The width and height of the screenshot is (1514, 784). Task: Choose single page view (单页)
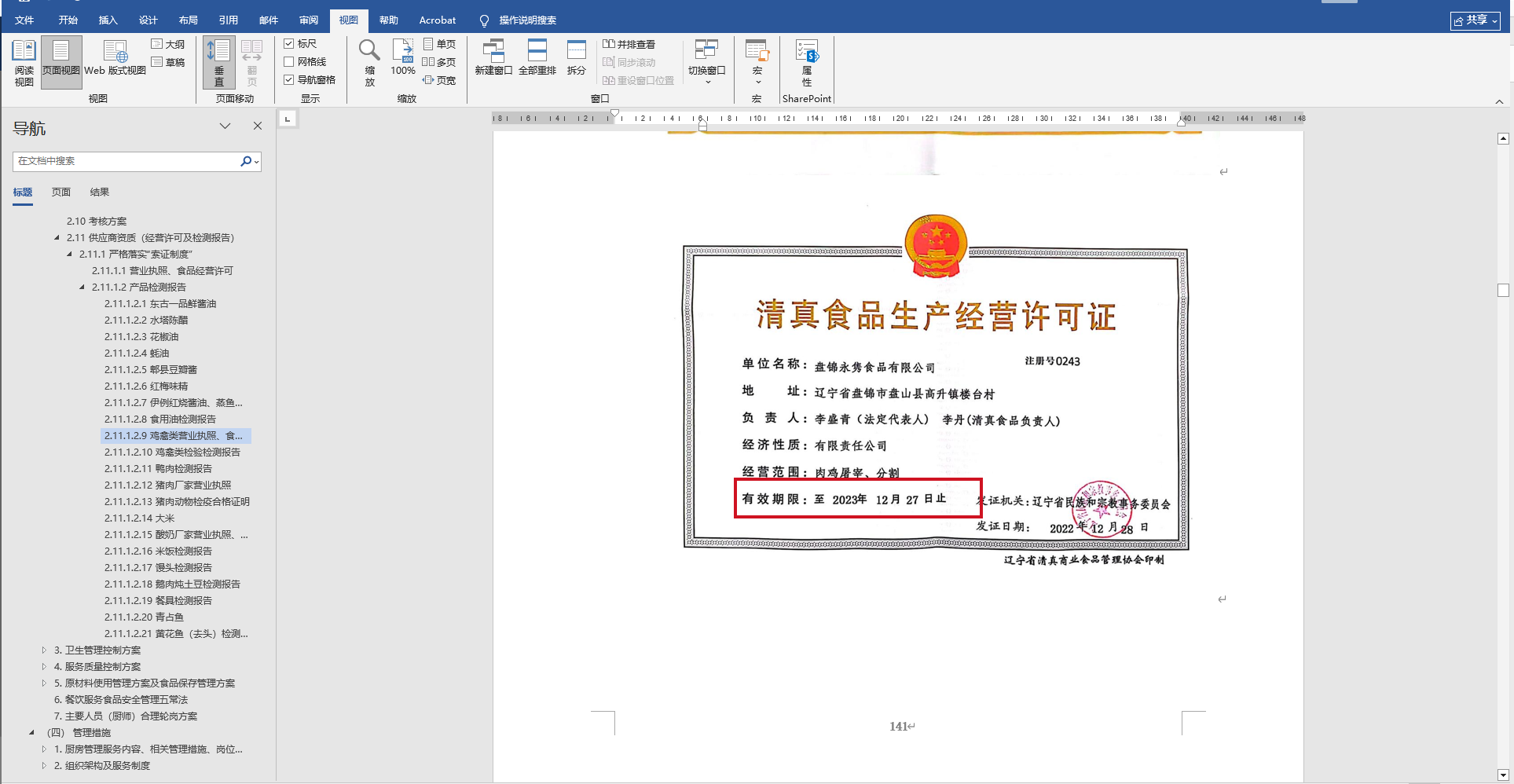point(439,44)
